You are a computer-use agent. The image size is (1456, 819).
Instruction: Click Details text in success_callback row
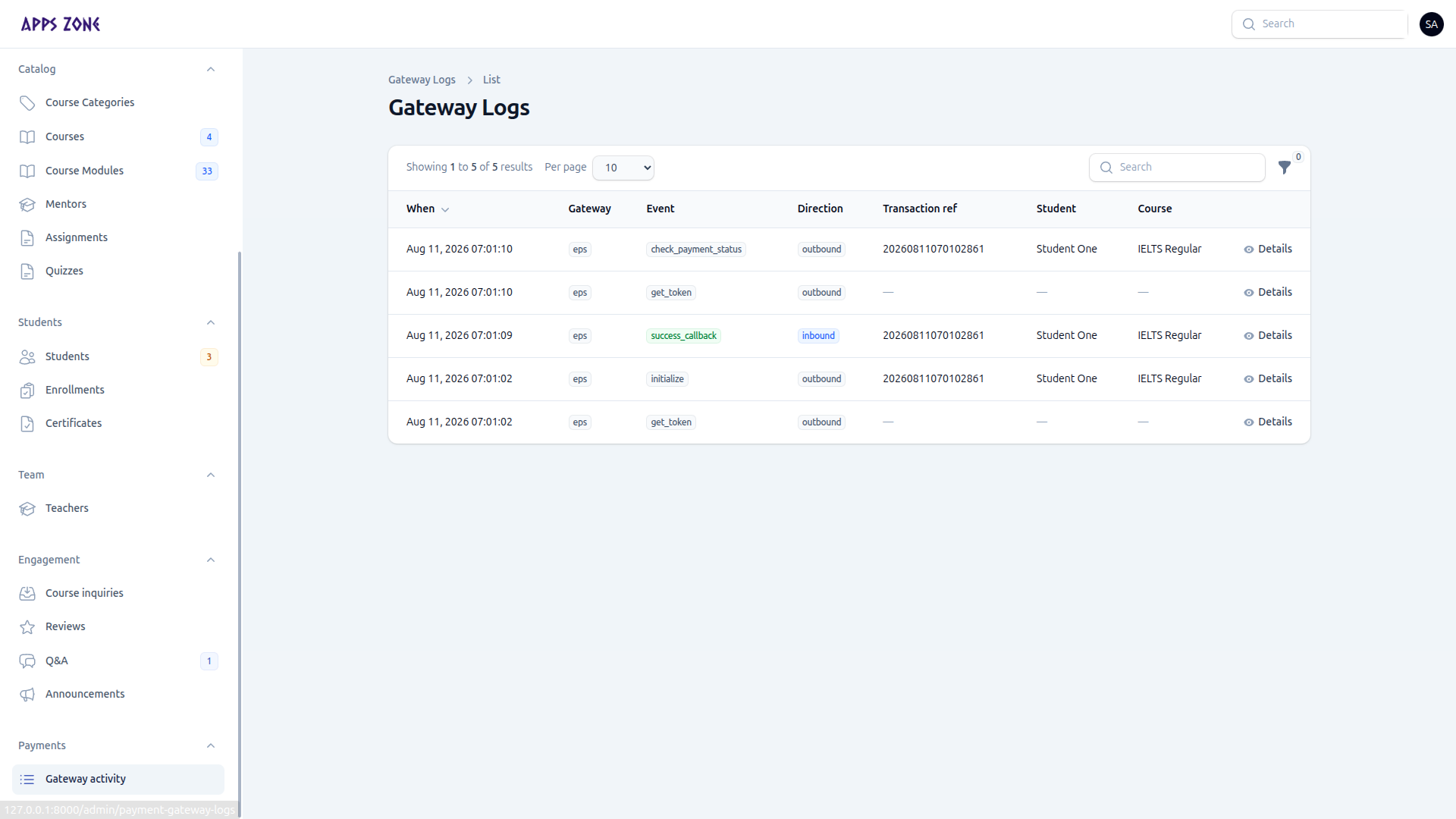(x=1275, y=335)
